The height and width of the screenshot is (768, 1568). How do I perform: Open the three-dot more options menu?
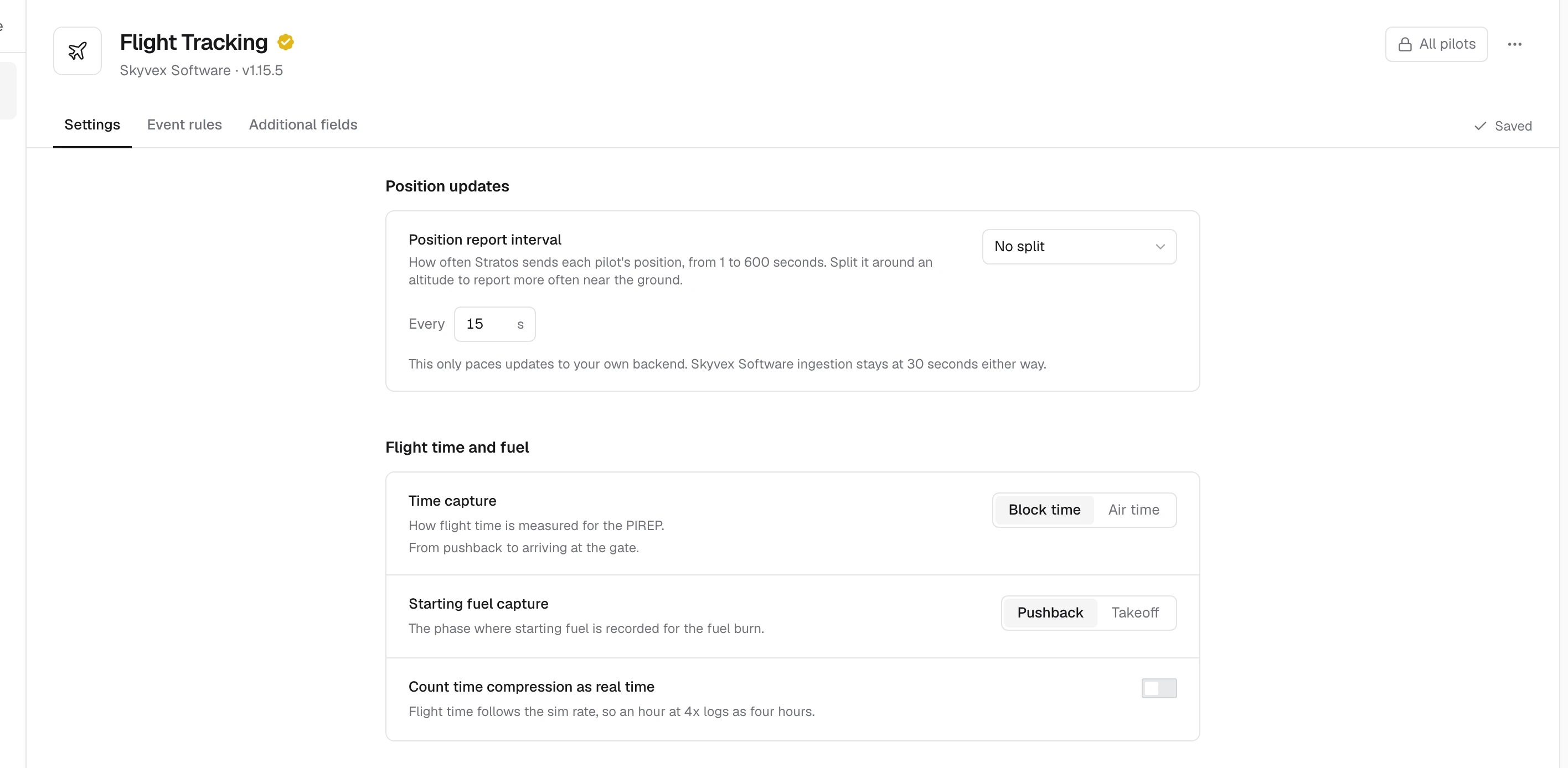point(1514,44)
